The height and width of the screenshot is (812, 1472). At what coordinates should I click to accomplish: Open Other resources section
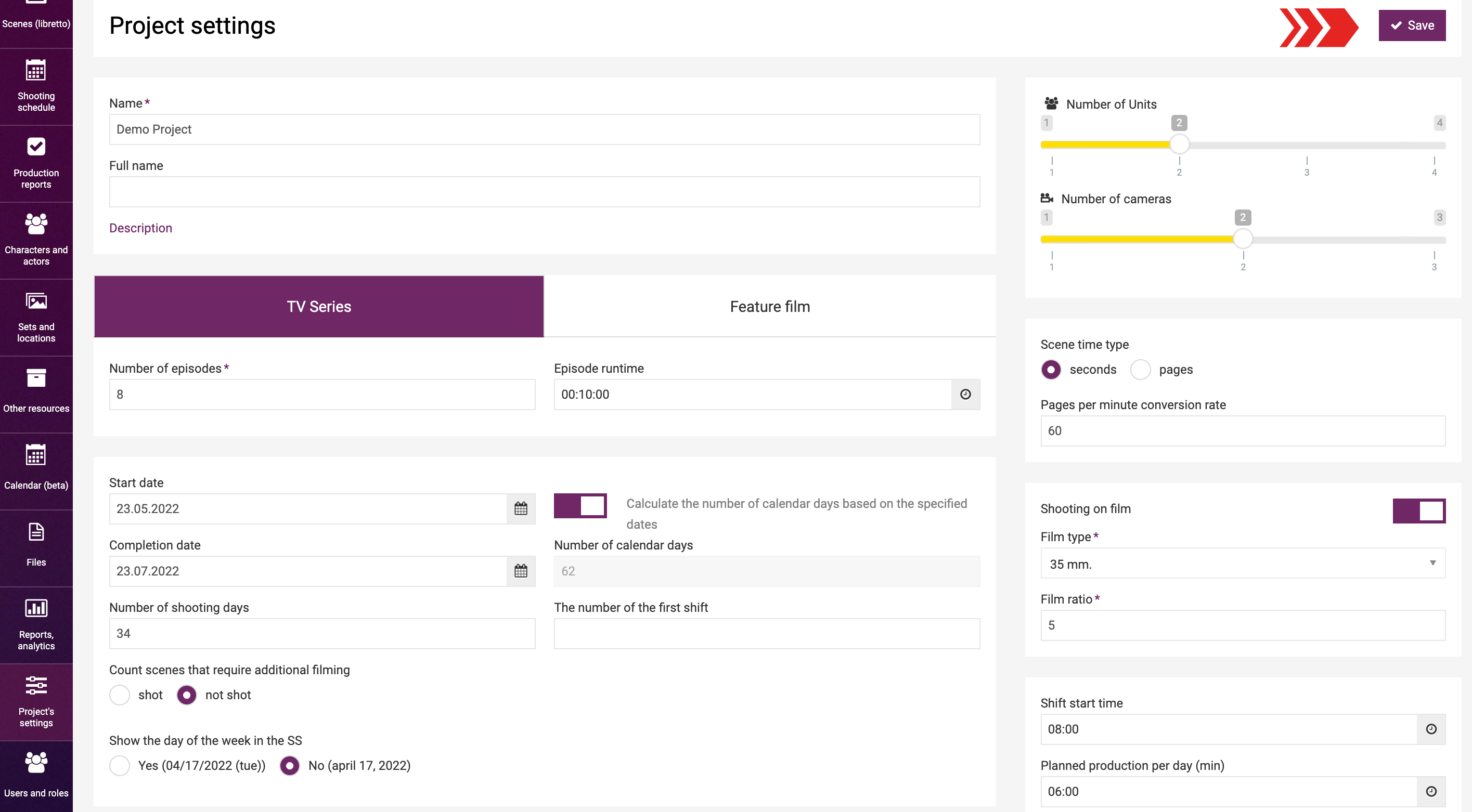[36, 394]
